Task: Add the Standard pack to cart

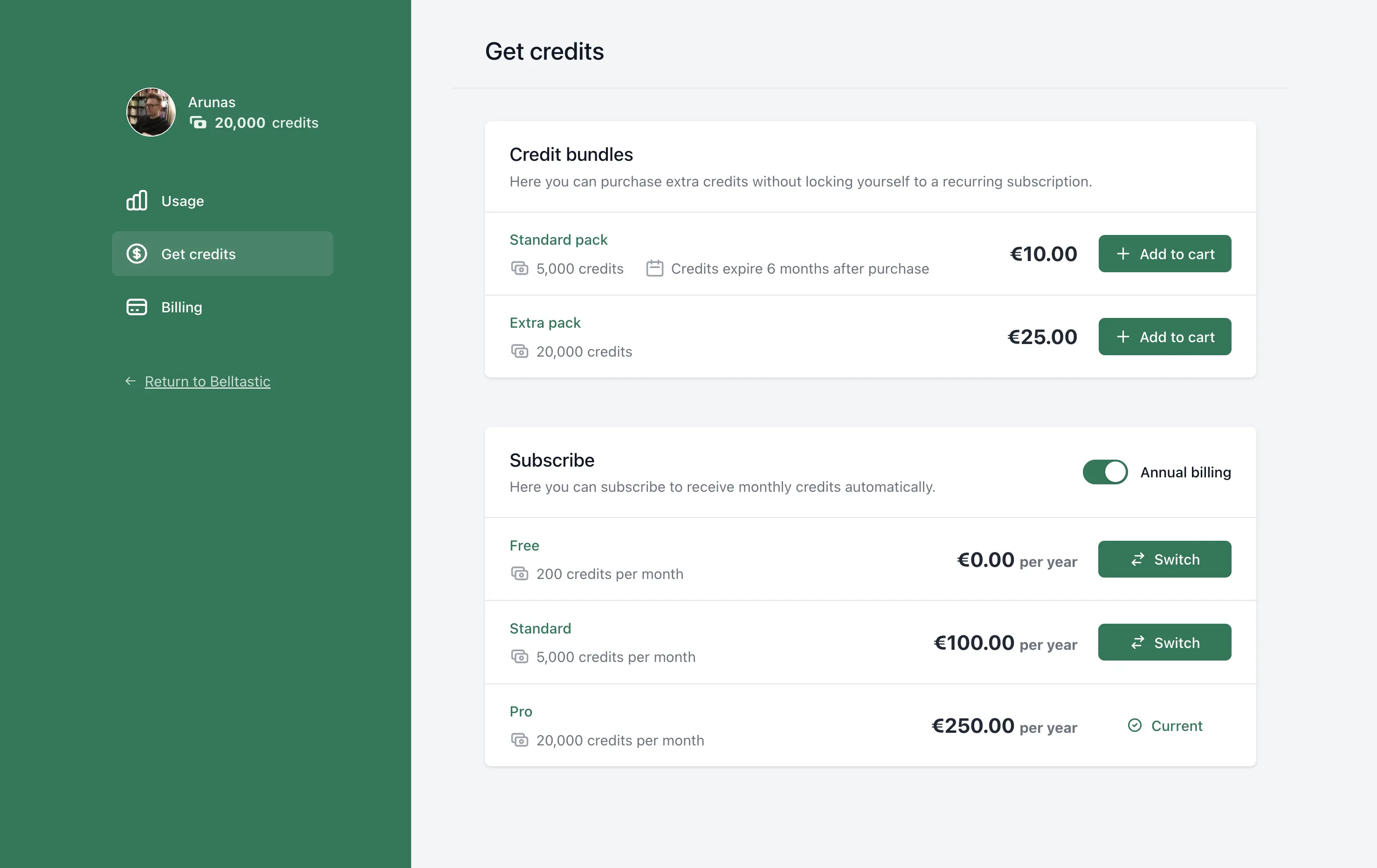Action: pyautogui.click(x=1164, y=254)
